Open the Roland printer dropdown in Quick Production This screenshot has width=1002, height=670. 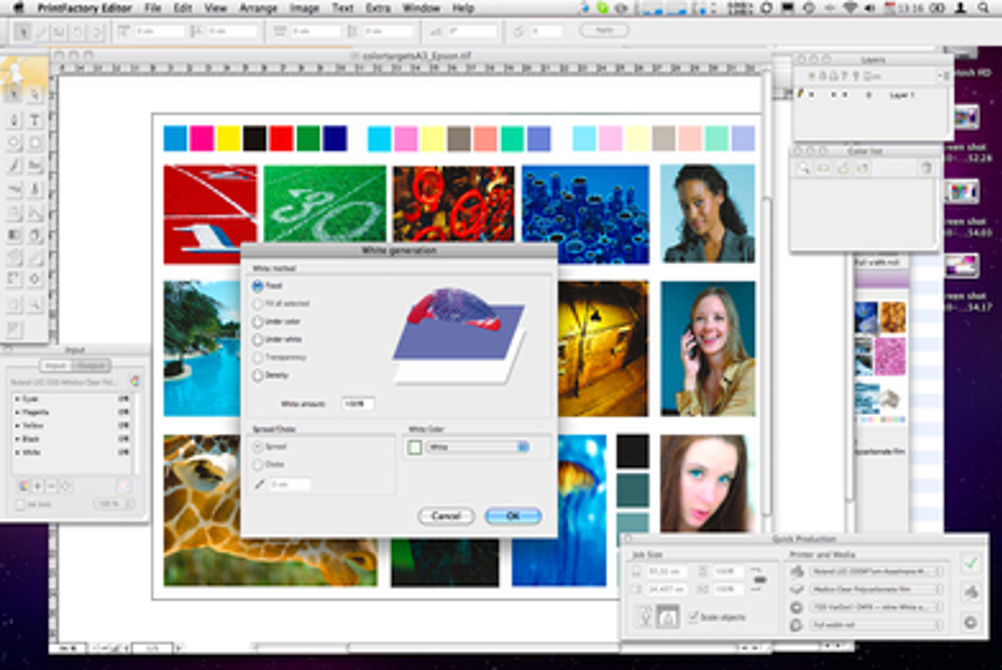coord(877,571)
